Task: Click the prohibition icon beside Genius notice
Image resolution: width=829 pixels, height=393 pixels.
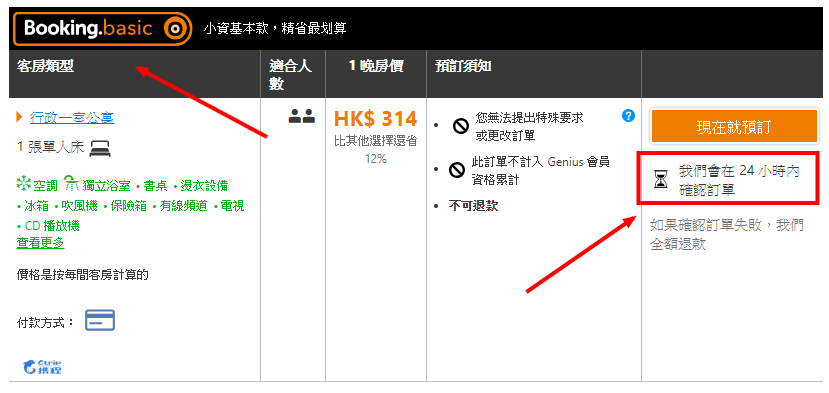Action: (x=456, y=170)
